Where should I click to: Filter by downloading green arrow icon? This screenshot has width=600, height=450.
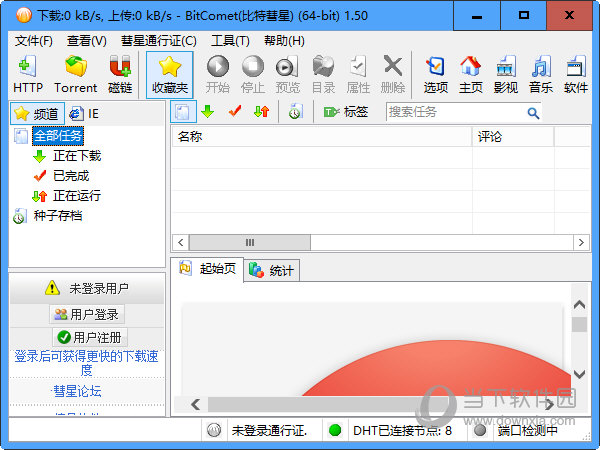[207, 111]
